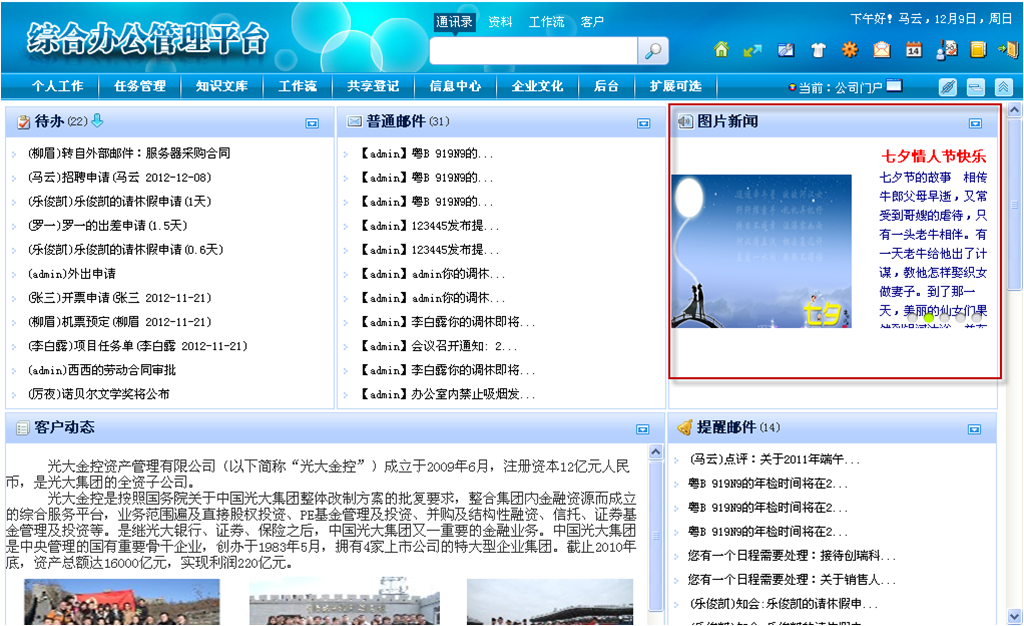Open the orange gear settings icon

pyautogui.click(x=850, y=50)
